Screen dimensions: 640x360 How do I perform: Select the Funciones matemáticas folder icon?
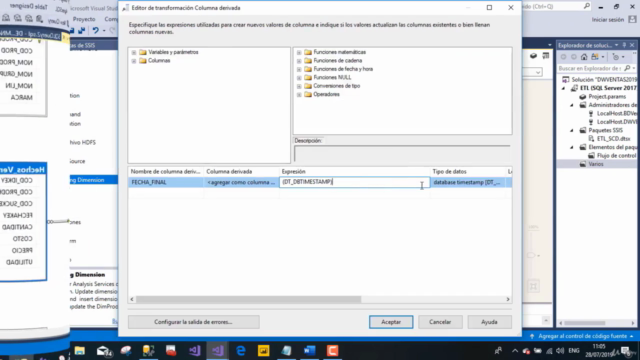click(308, 52)
